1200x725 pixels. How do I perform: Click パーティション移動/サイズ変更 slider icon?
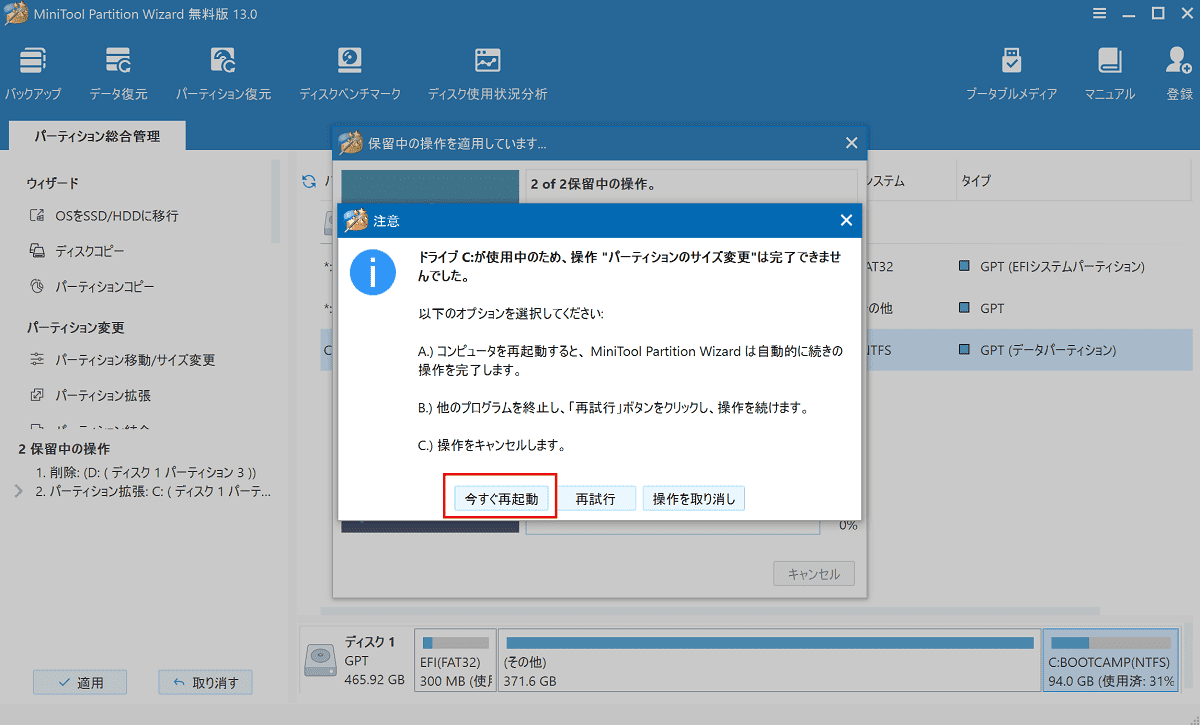coord(37,360)
